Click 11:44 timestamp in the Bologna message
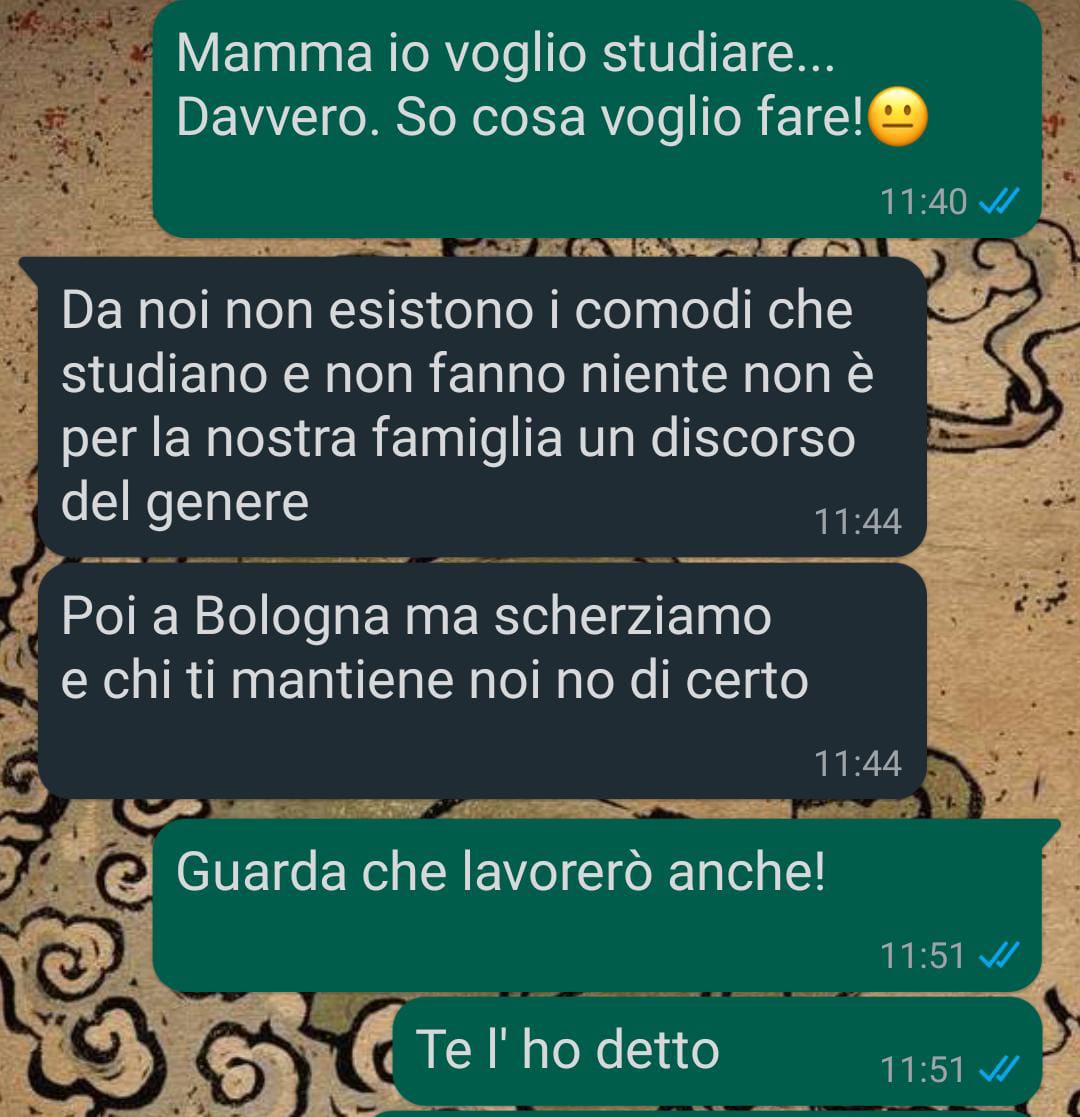1080x1117 pixels. click(x=858, y=764)
